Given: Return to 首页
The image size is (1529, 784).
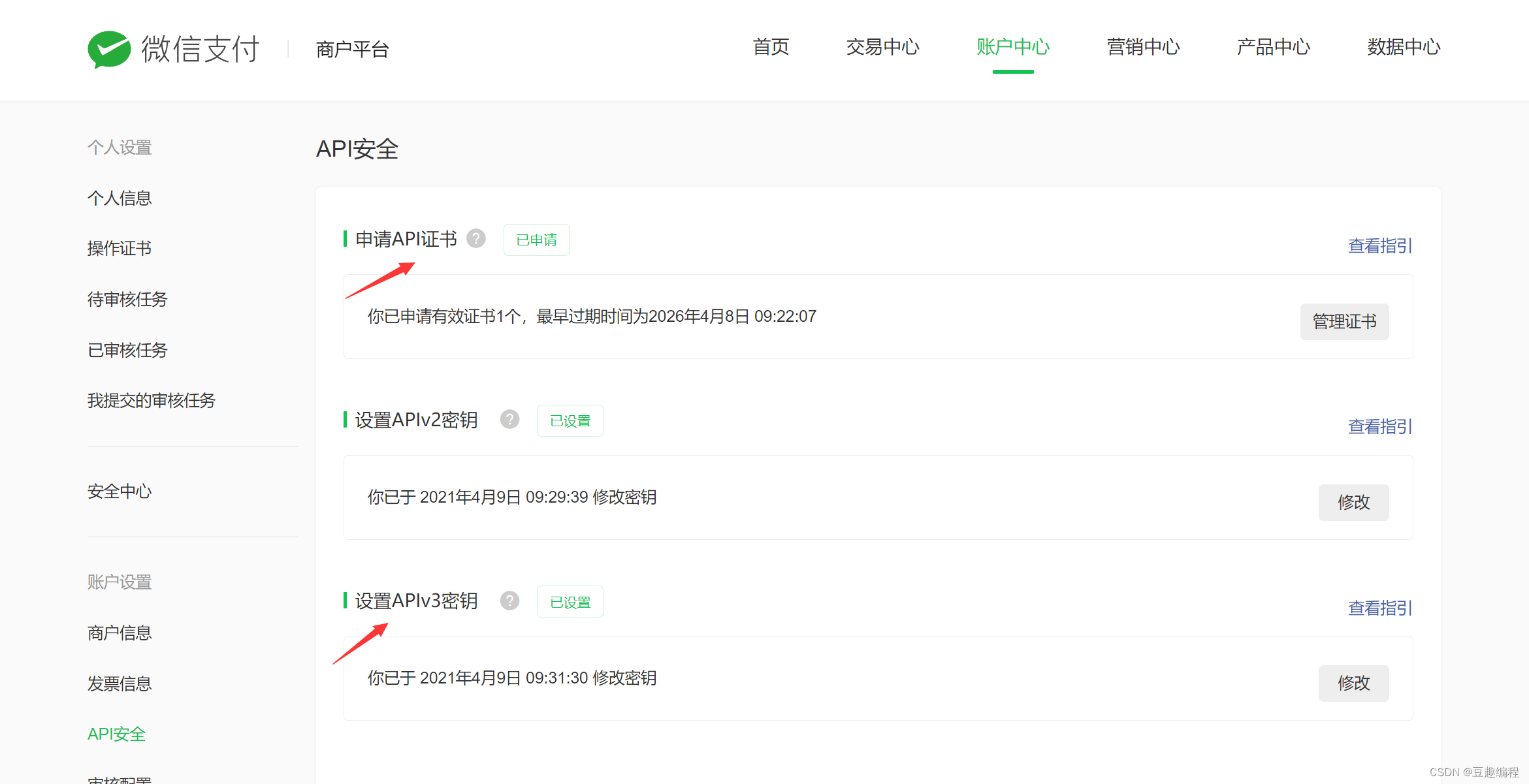Looking at the screenshot, I should coord(771,47).
